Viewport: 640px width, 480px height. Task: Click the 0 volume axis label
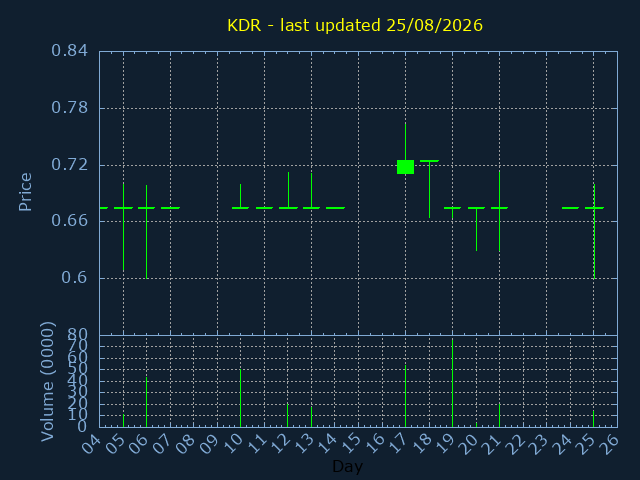tap(82, 427)
